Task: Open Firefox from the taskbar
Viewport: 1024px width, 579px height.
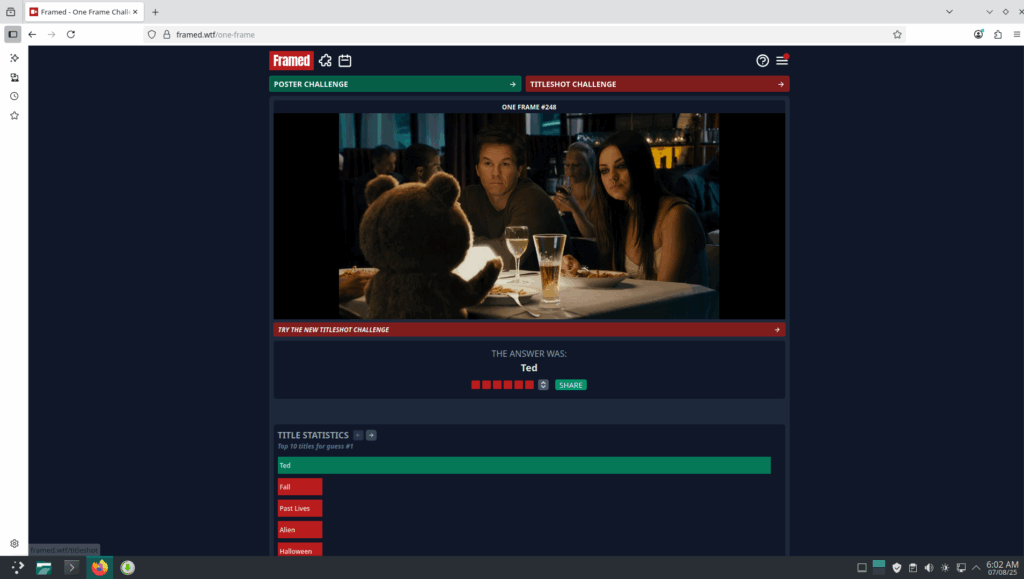Action: pos(99,568)
